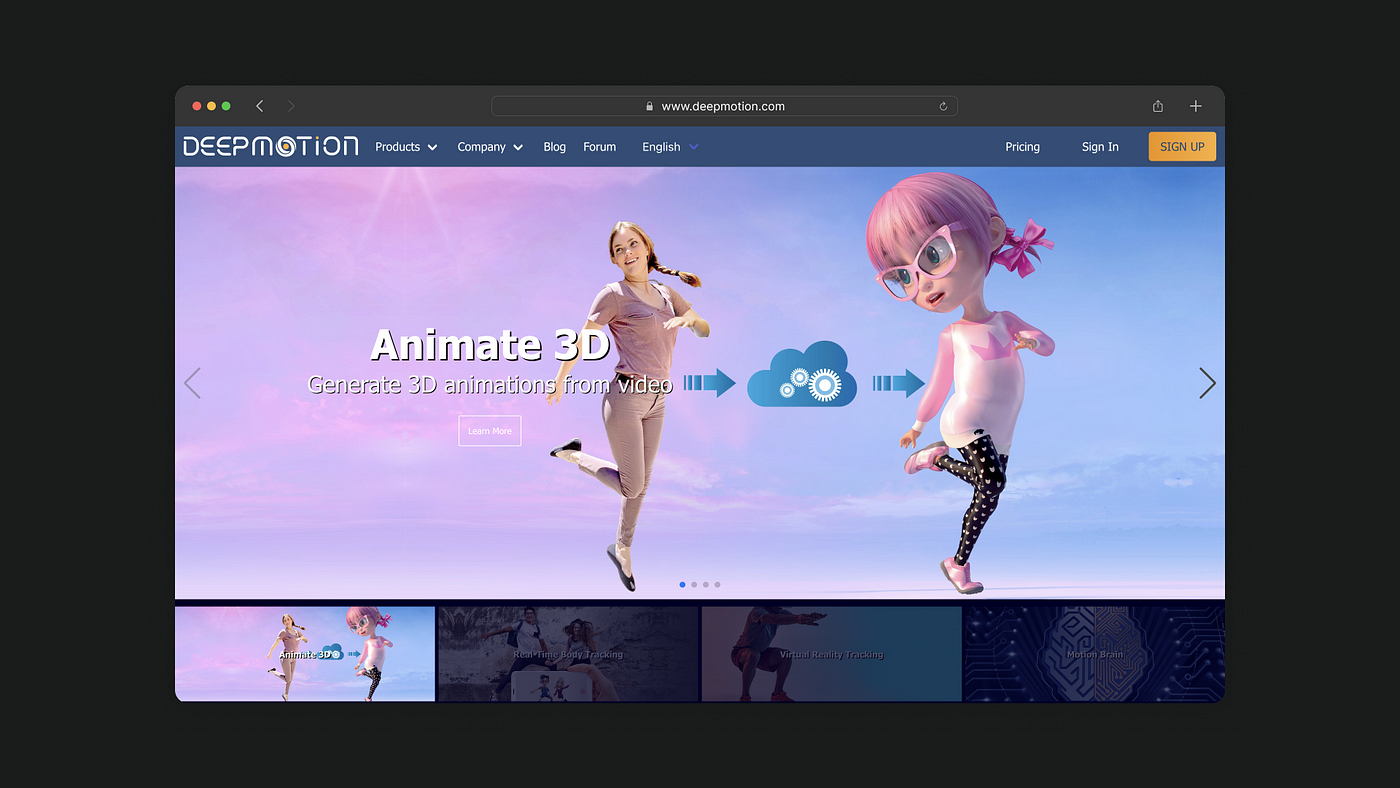Select the second carousel indicator dot
The height and width of the screenshot is (788, 1400).
694,584
